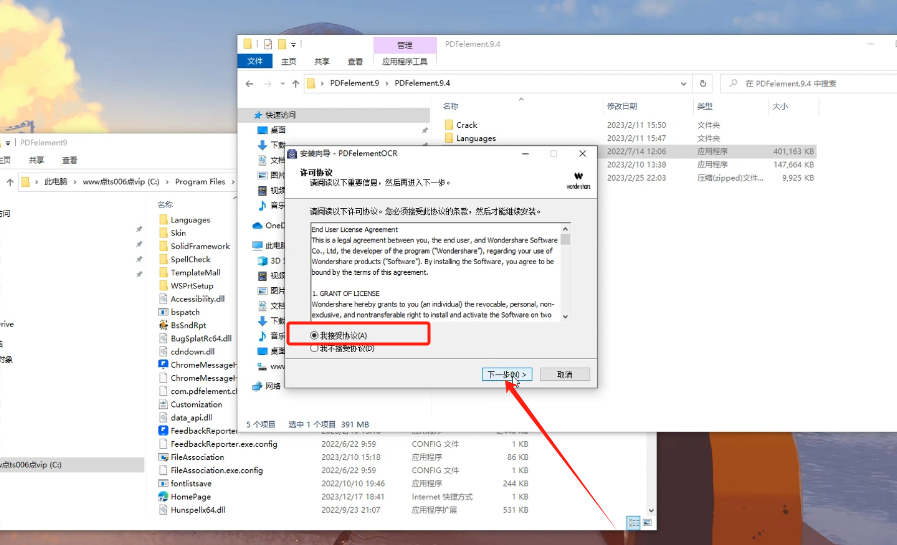Cancel the PDFelementOCR installation
897x545 pixels.
(564, 374)
